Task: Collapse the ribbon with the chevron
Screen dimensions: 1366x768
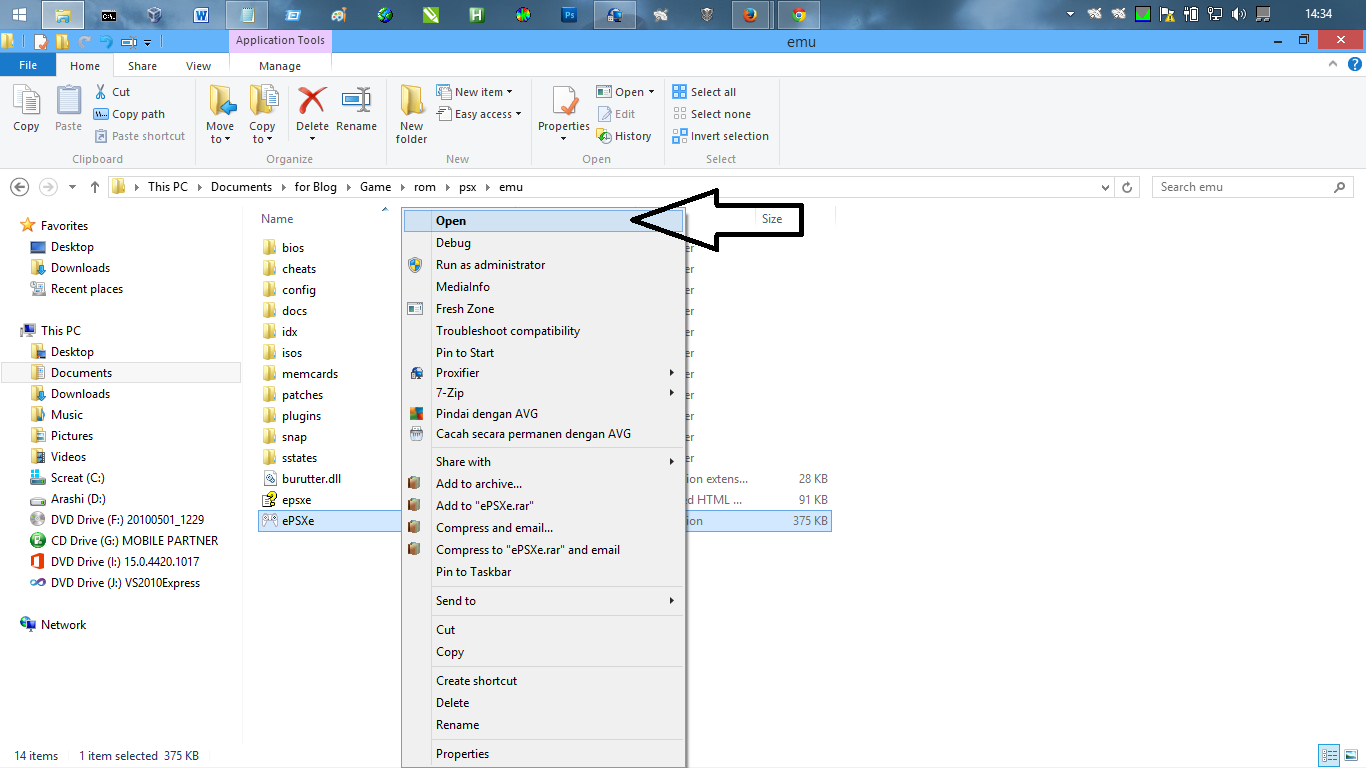Action: [1333, 63]
